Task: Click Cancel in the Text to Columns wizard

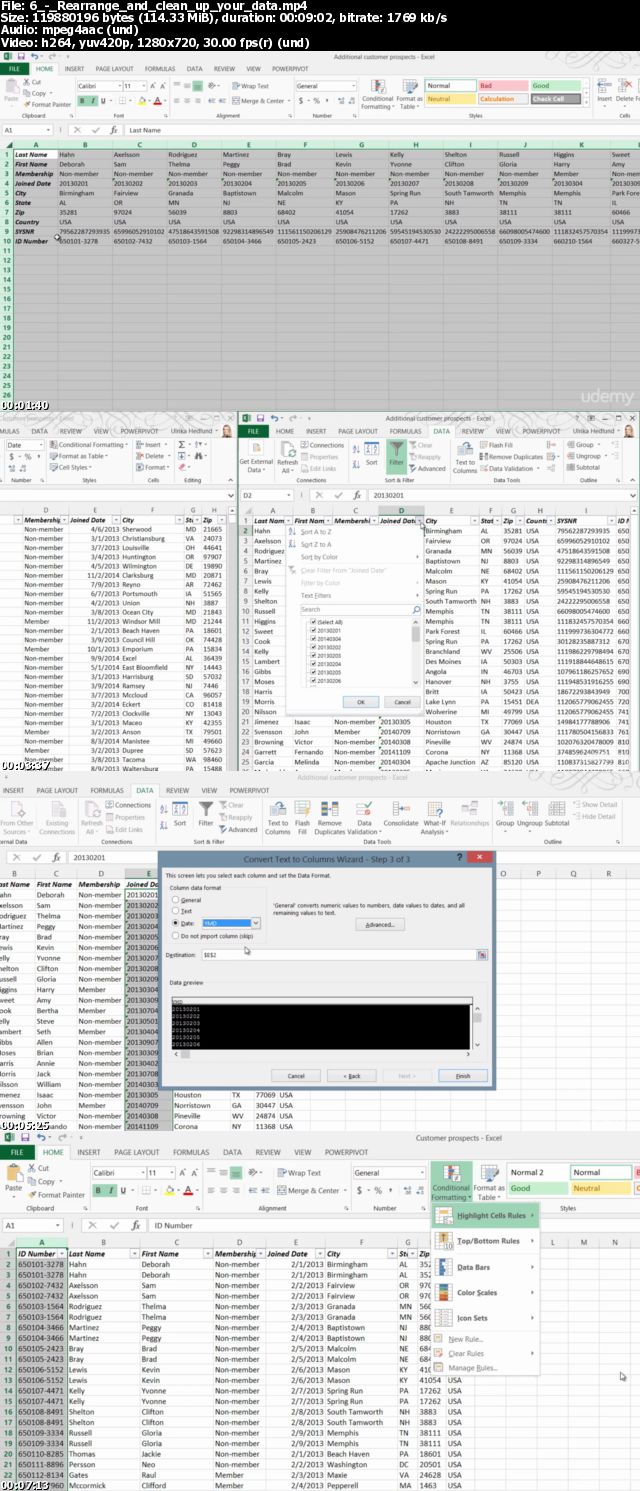Action: (x=296, y=1075)
